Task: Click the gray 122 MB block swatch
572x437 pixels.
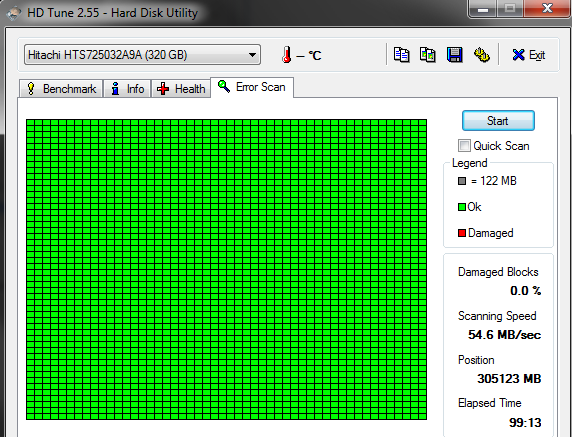Action: tap(462, 181)
